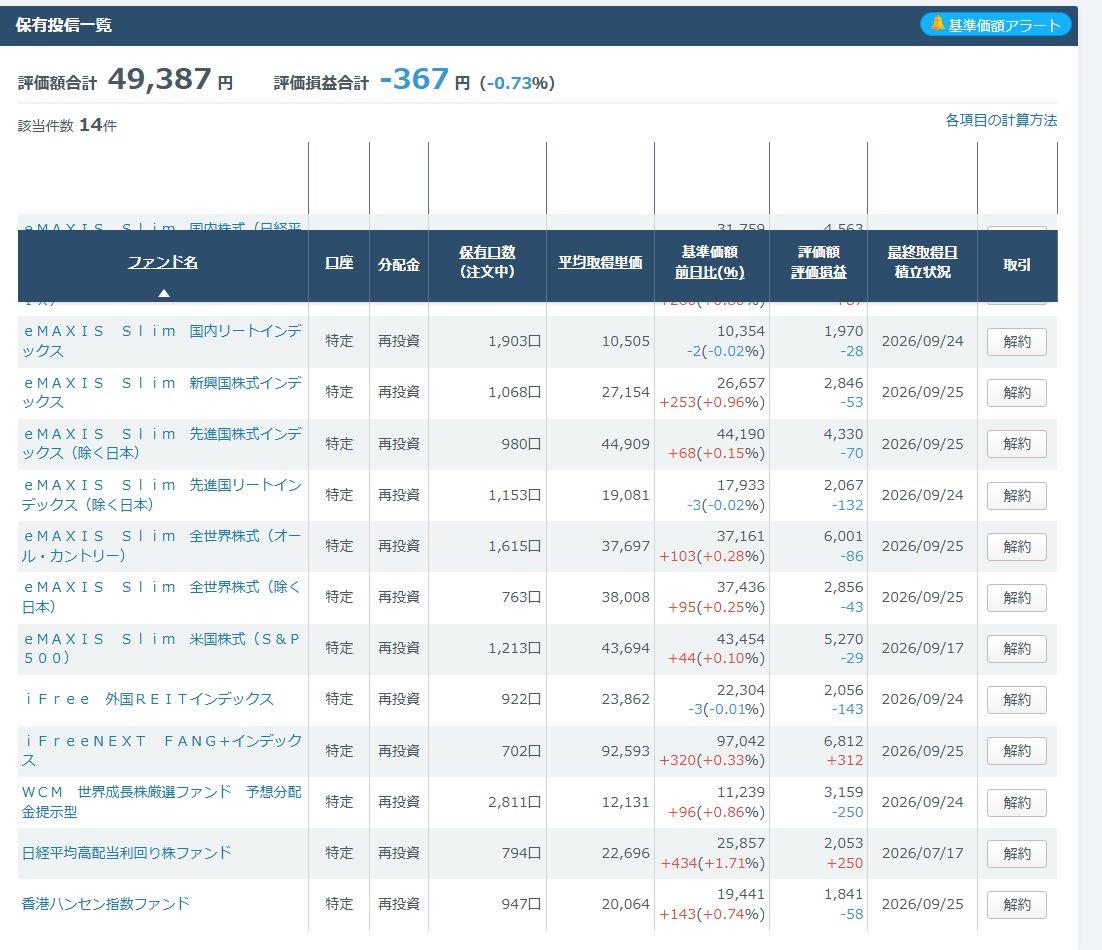1102x950 pixels.
Task: Select profit +250 in 日経平均高配当 row
Action: click(x=844, y=863)
